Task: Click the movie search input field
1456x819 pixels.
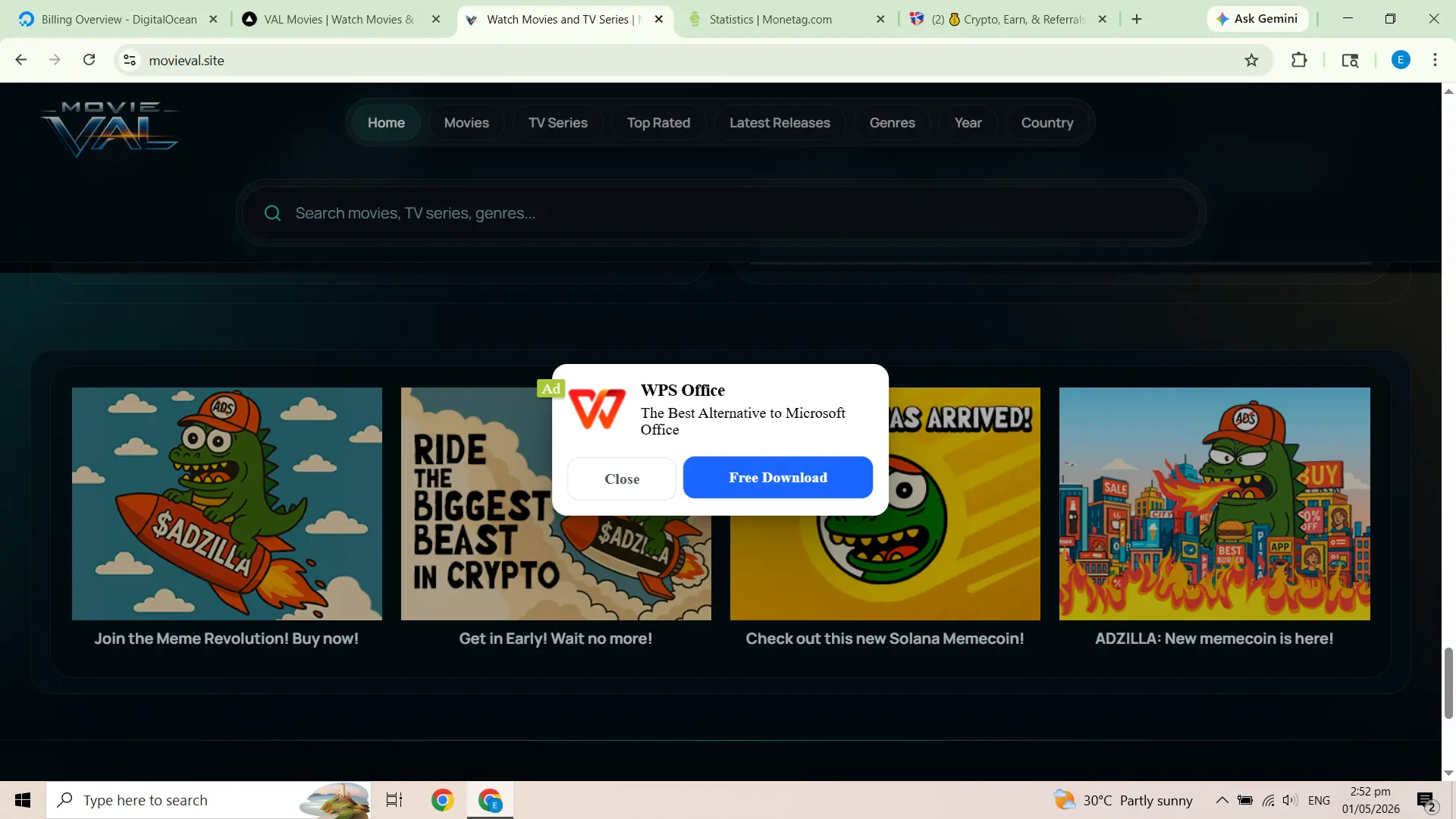Action: [x=720, y=213]
